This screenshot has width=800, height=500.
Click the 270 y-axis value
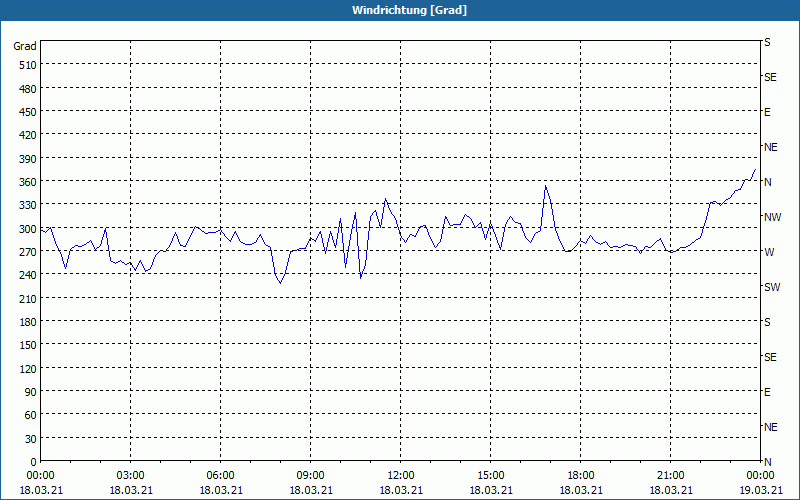[29, 252]
